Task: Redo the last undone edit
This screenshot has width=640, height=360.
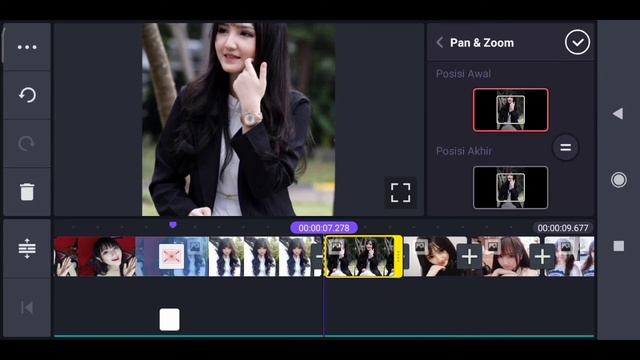Action: point(27,143)
